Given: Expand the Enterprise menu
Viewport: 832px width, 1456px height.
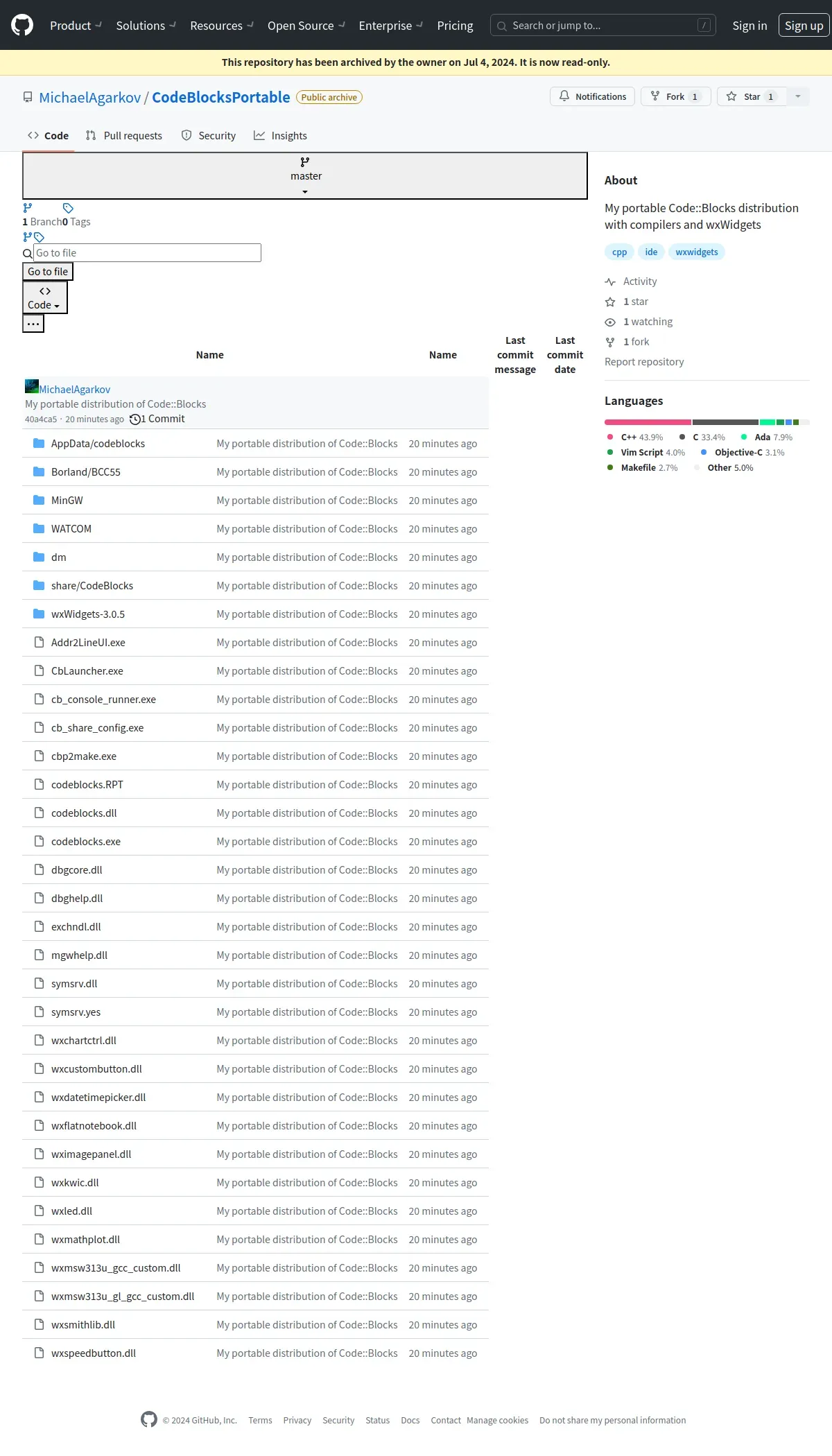Looking at the screenshot, I should click(x=391, y=26).
